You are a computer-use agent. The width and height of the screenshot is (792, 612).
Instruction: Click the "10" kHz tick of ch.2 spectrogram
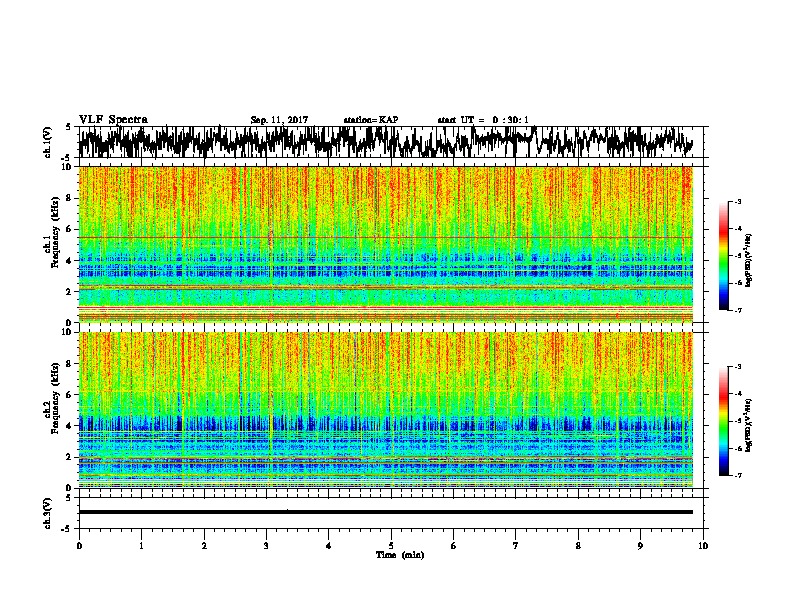click(68, 332)
